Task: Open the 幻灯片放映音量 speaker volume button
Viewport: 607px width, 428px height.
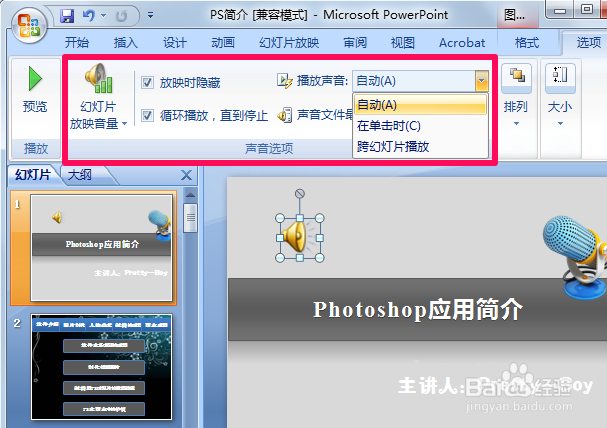Action: click(98, 97)
